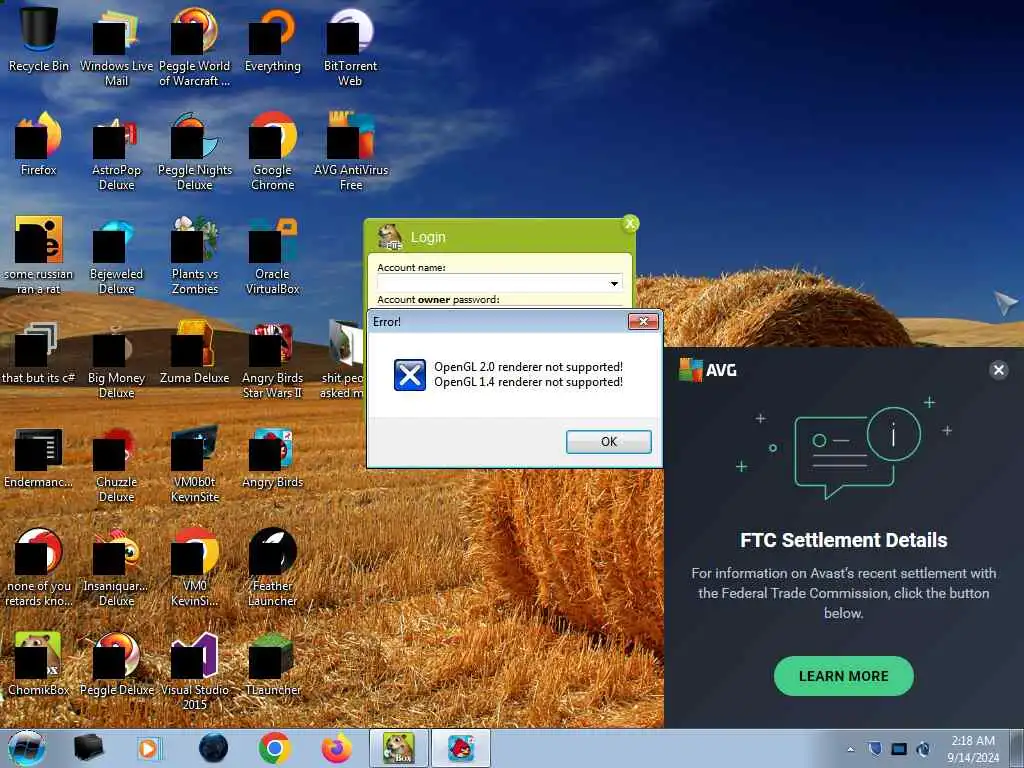This screenshot has width=1024, height=768.
Task: Switch to ChomikBox taskbar button
Action: (399, 748)
